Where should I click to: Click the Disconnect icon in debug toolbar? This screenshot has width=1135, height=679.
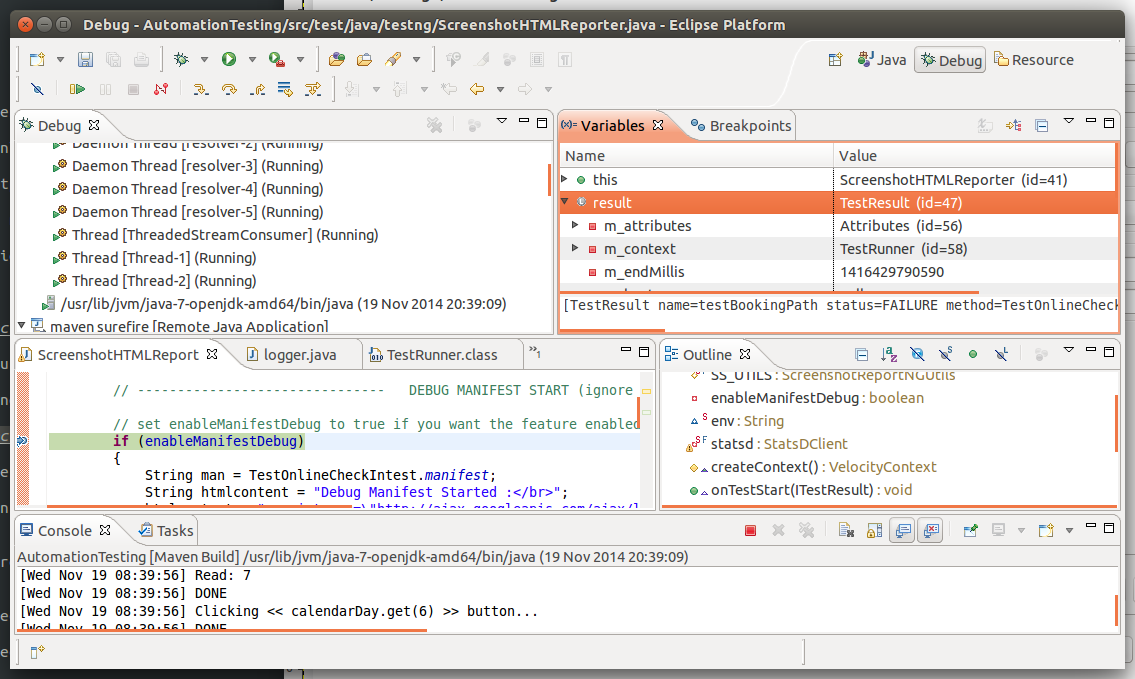point(161,89)
